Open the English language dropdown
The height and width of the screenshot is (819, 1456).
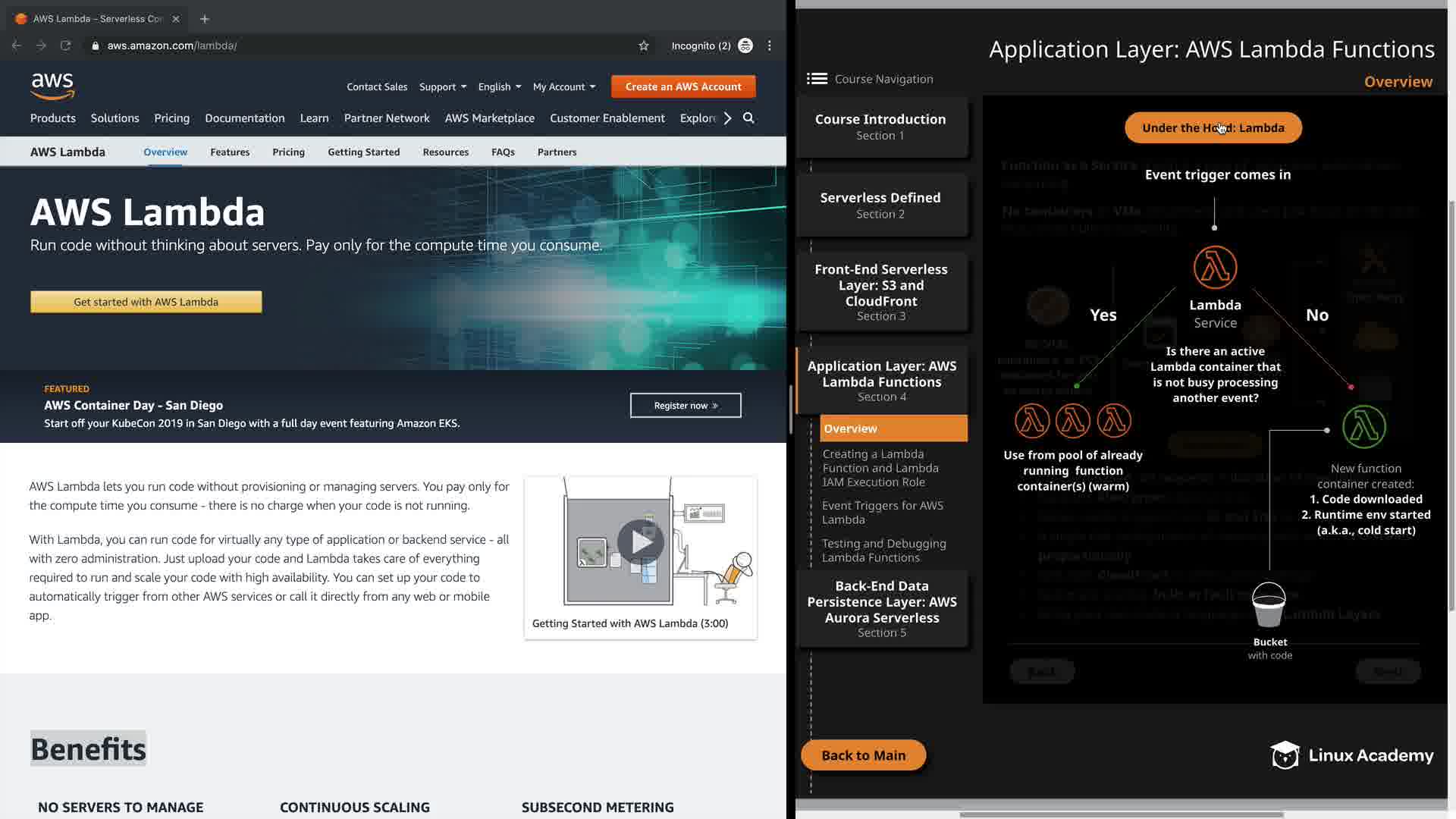[x=499, y=87]
